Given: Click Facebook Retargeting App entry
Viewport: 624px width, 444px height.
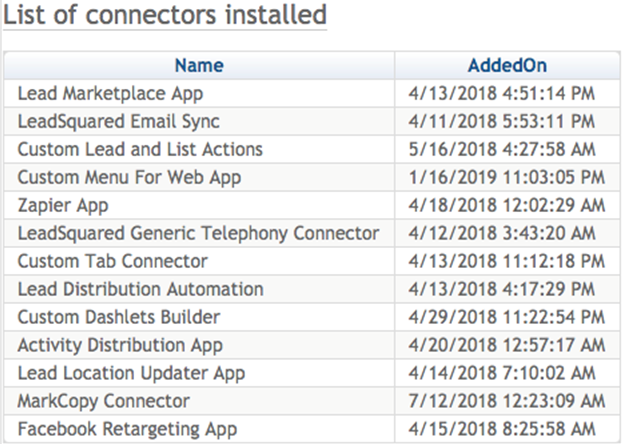Looking at the screenshot, I should pyautogui.click(x=128, y=430).
